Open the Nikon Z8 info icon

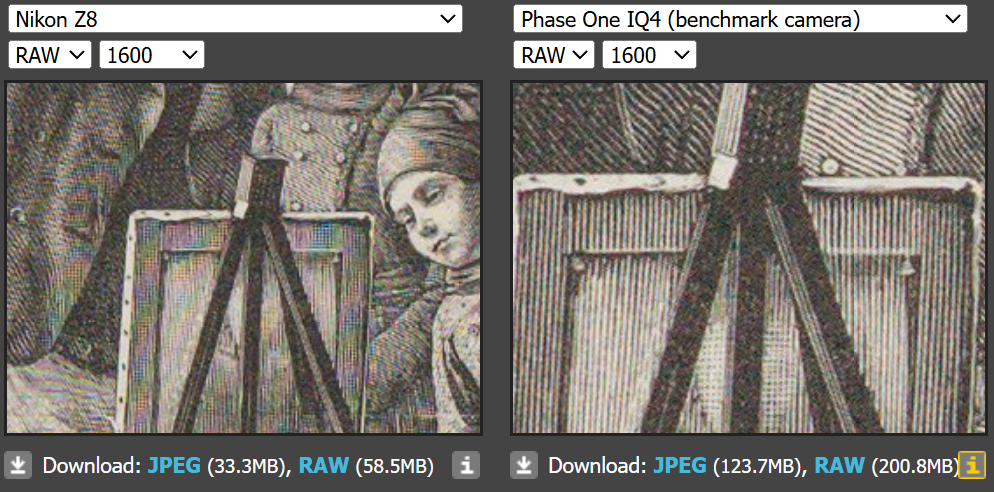pos(466,466)
